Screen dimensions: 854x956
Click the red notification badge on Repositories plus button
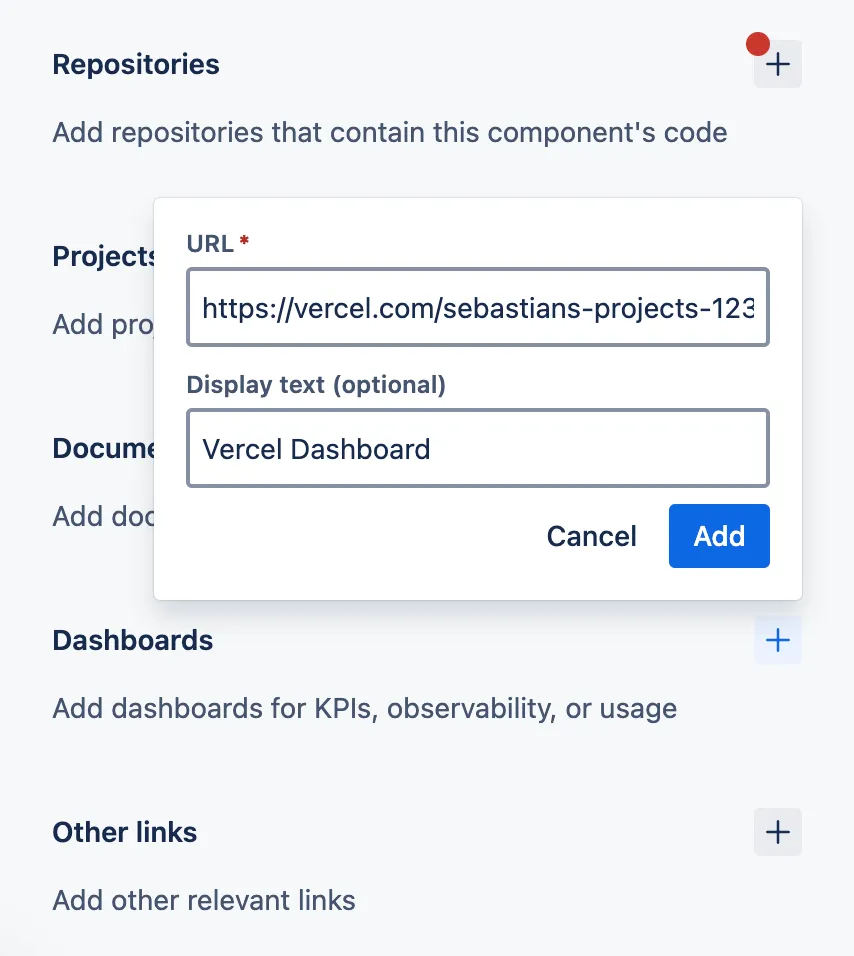[759, 44]
